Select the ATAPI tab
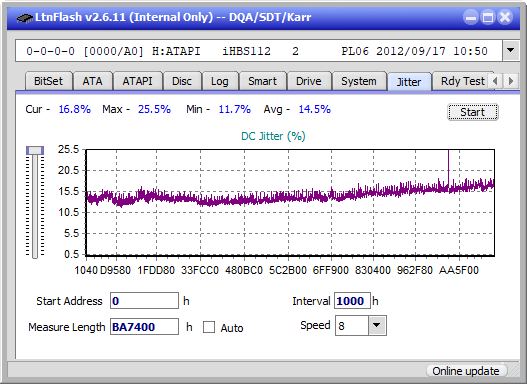527x384 pixels. (137, 81)
